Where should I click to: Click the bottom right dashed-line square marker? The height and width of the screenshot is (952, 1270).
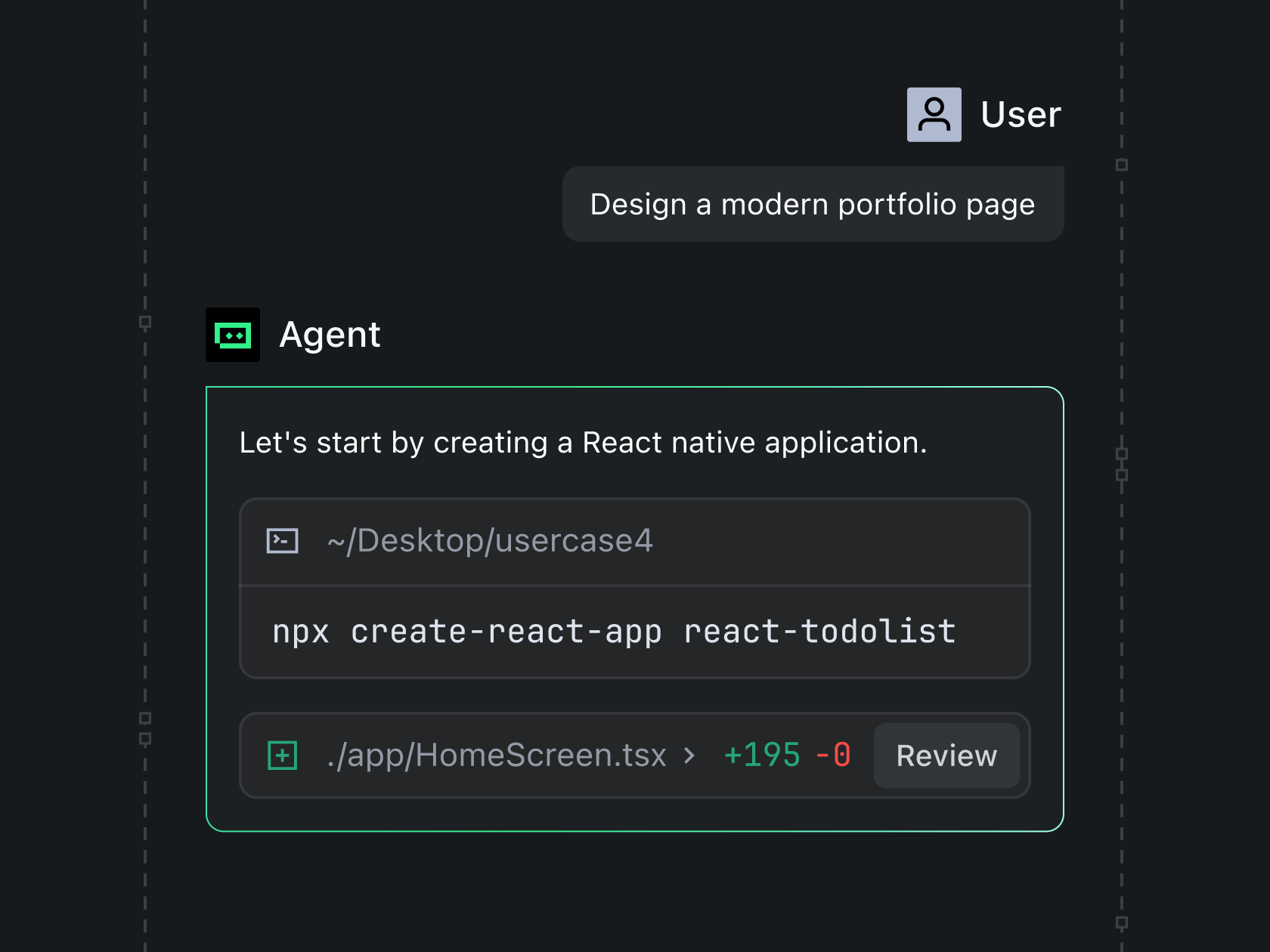[1122, 923]
